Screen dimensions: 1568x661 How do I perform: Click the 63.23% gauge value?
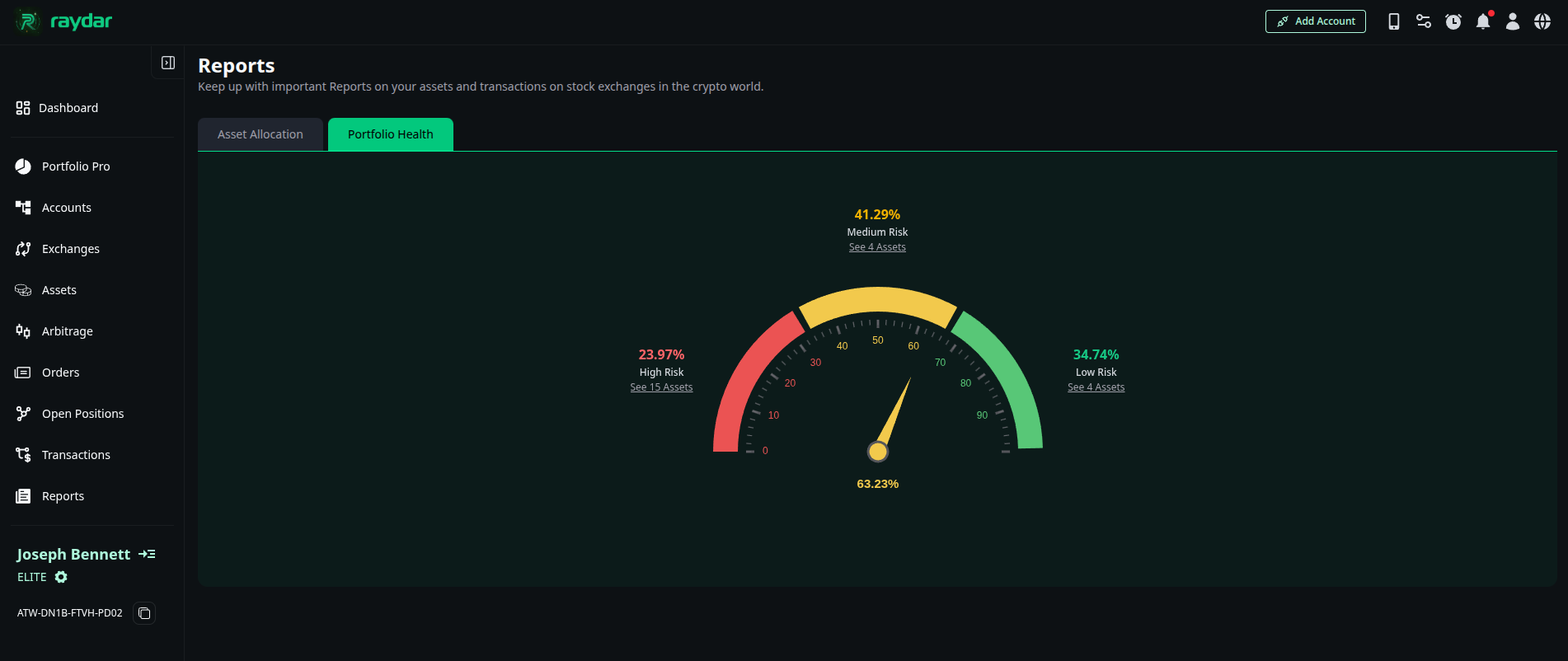878,484
